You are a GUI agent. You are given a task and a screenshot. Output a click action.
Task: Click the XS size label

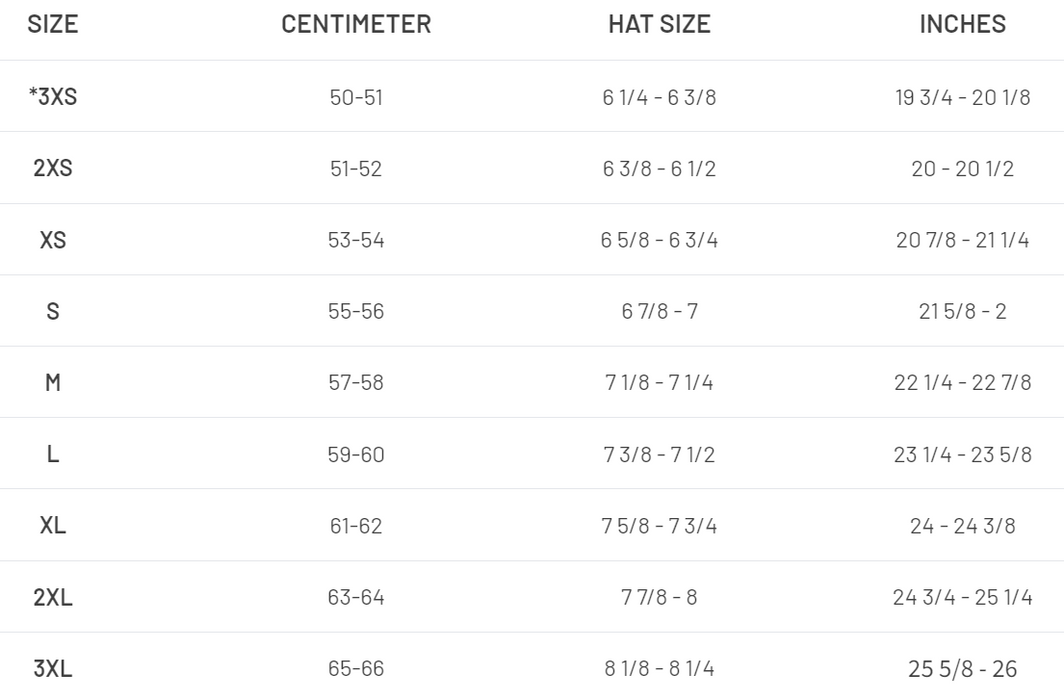coord(53,240)
